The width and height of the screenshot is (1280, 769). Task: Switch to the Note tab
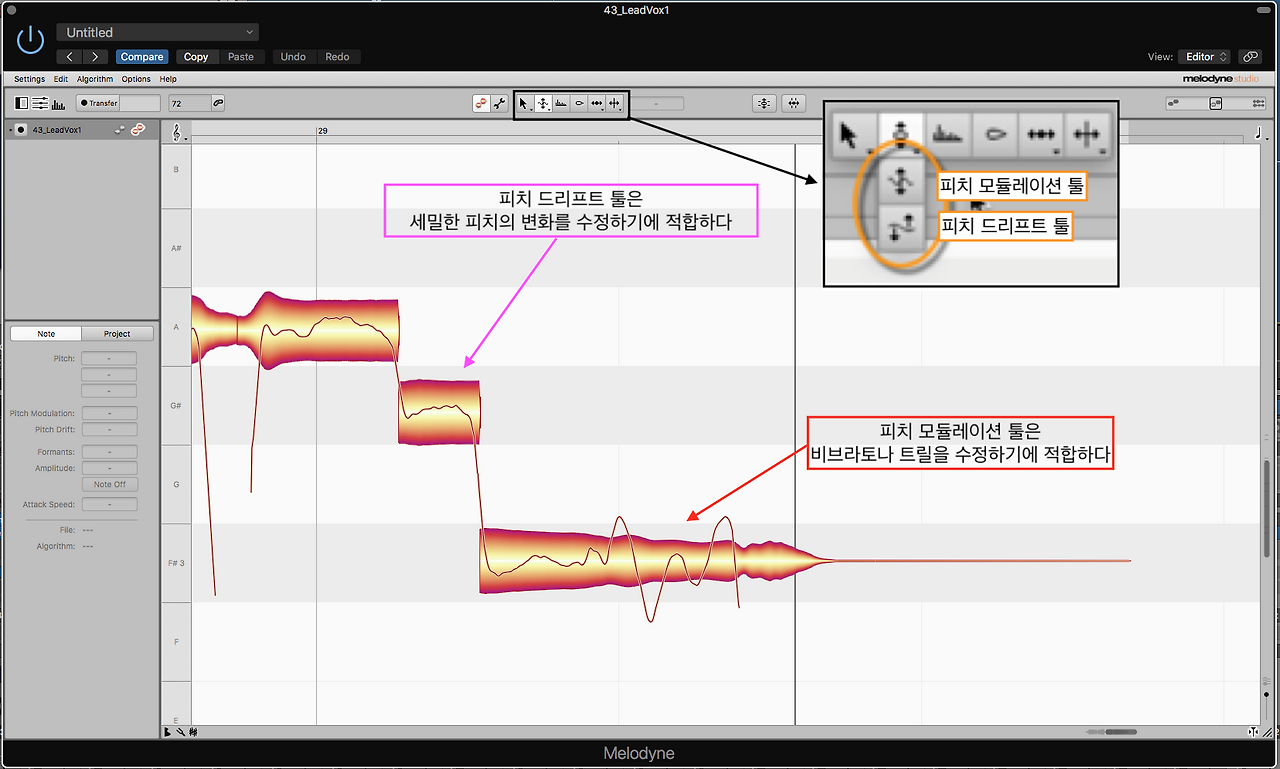pos(46,334)
